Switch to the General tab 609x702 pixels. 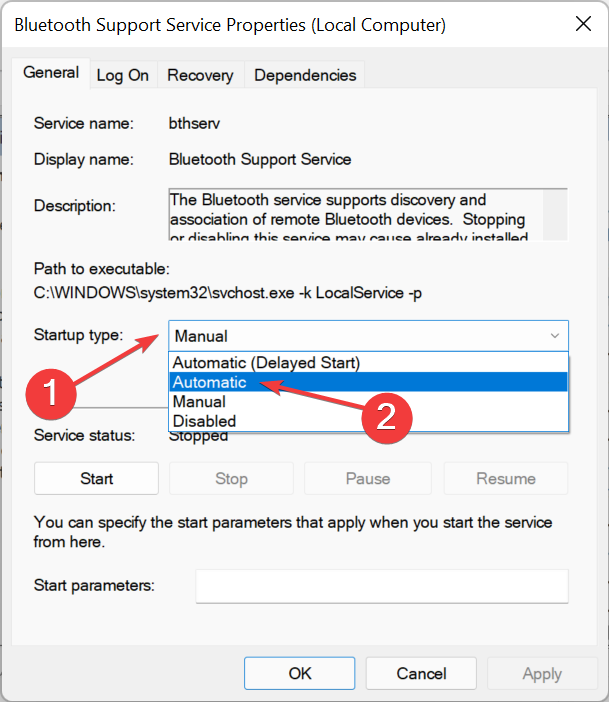[x=51, y=73]
